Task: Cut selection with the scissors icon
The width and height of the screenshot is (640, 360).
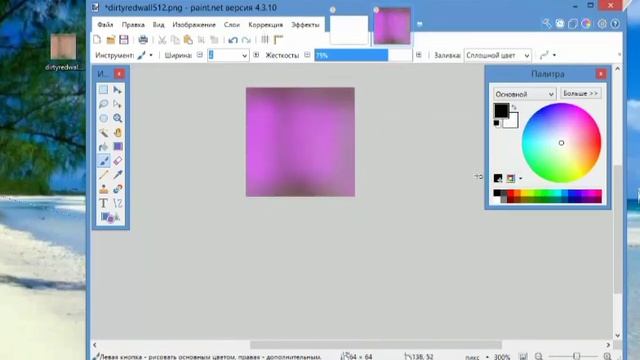Action: point(162,40)
